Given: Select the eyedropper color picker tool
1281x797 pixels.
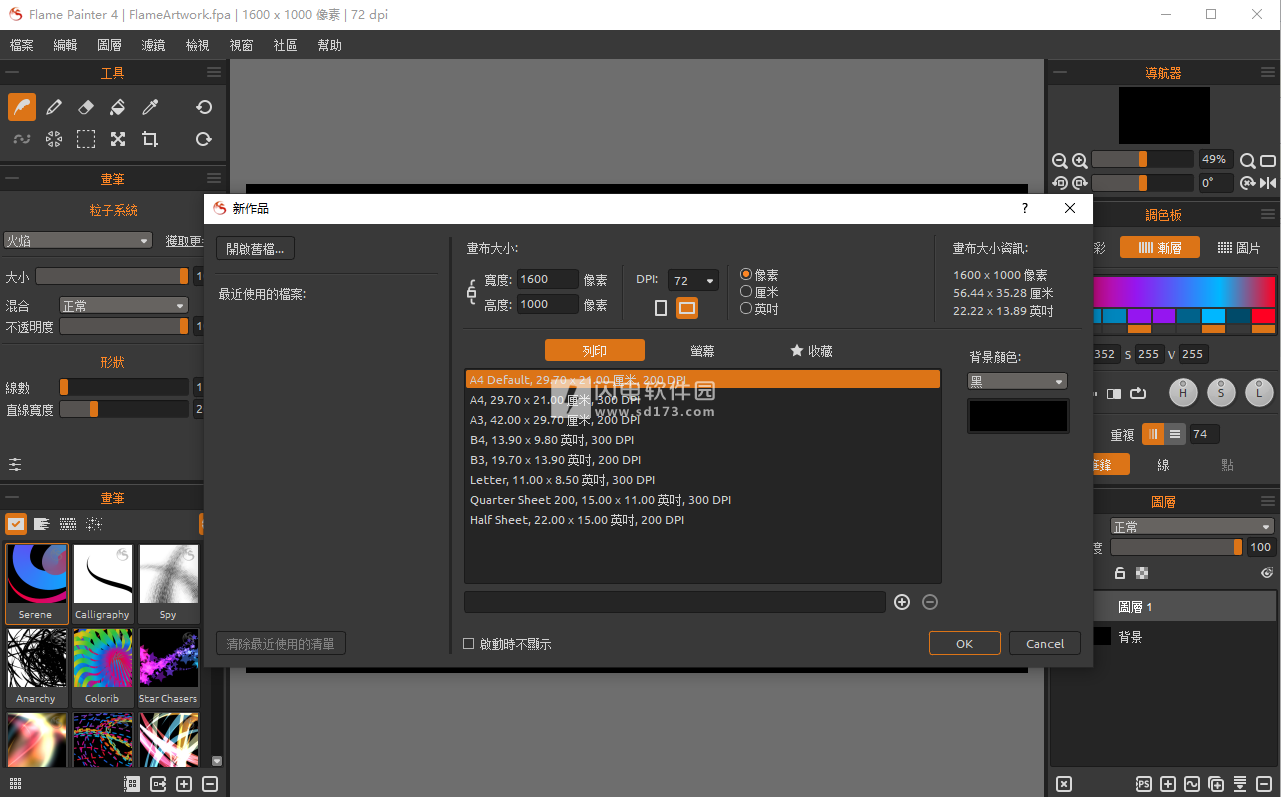Looking at the screenshot, I should (x=150, y=107).
